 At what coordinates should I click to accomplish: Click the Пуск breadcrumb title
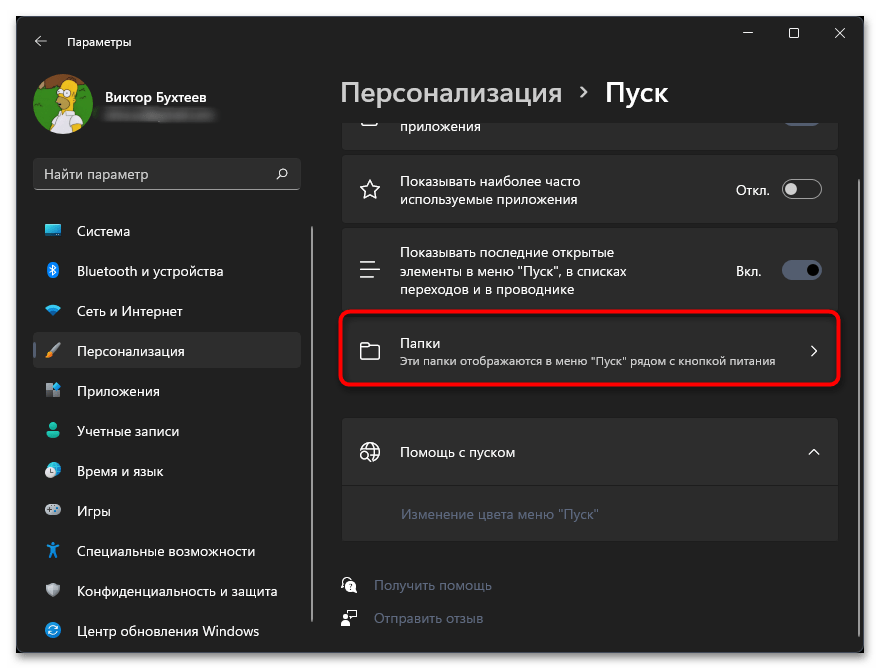coord(636,93)
